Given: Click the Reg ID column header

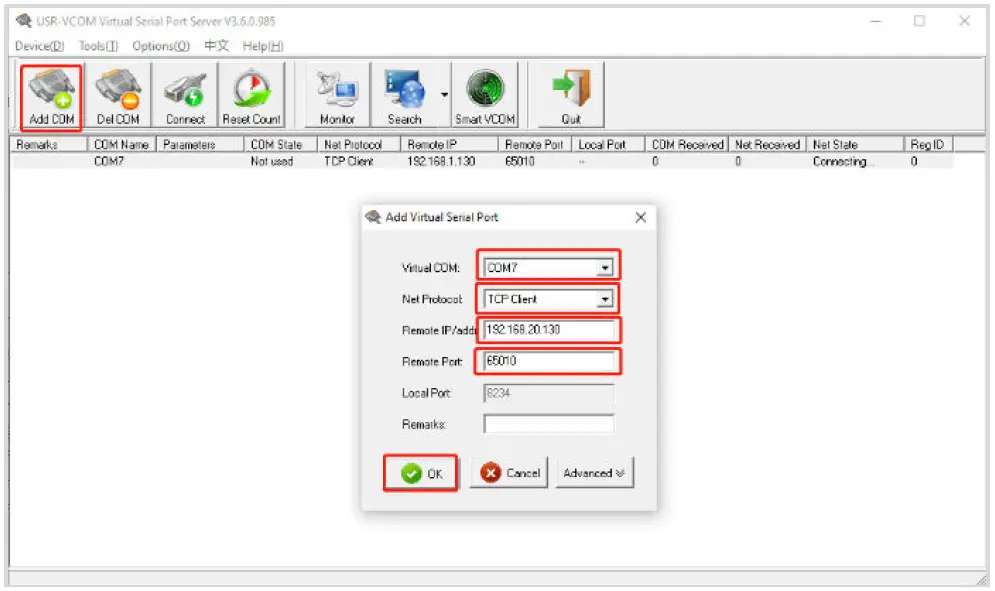Looking at the screenshot, I should [x=928, y=145].
